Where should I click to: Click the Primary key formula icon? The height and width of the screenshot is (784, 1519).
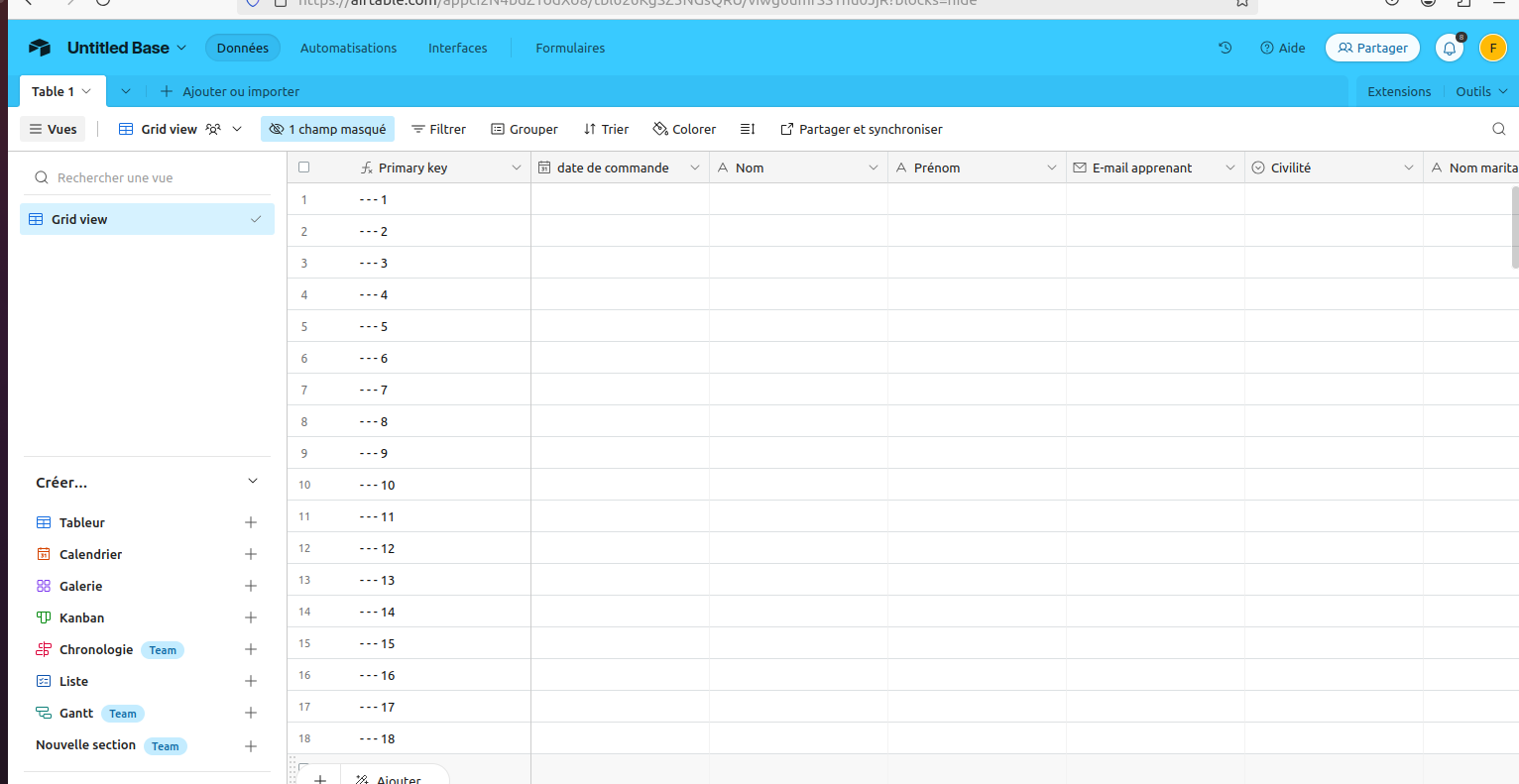[x=367, y=168]
